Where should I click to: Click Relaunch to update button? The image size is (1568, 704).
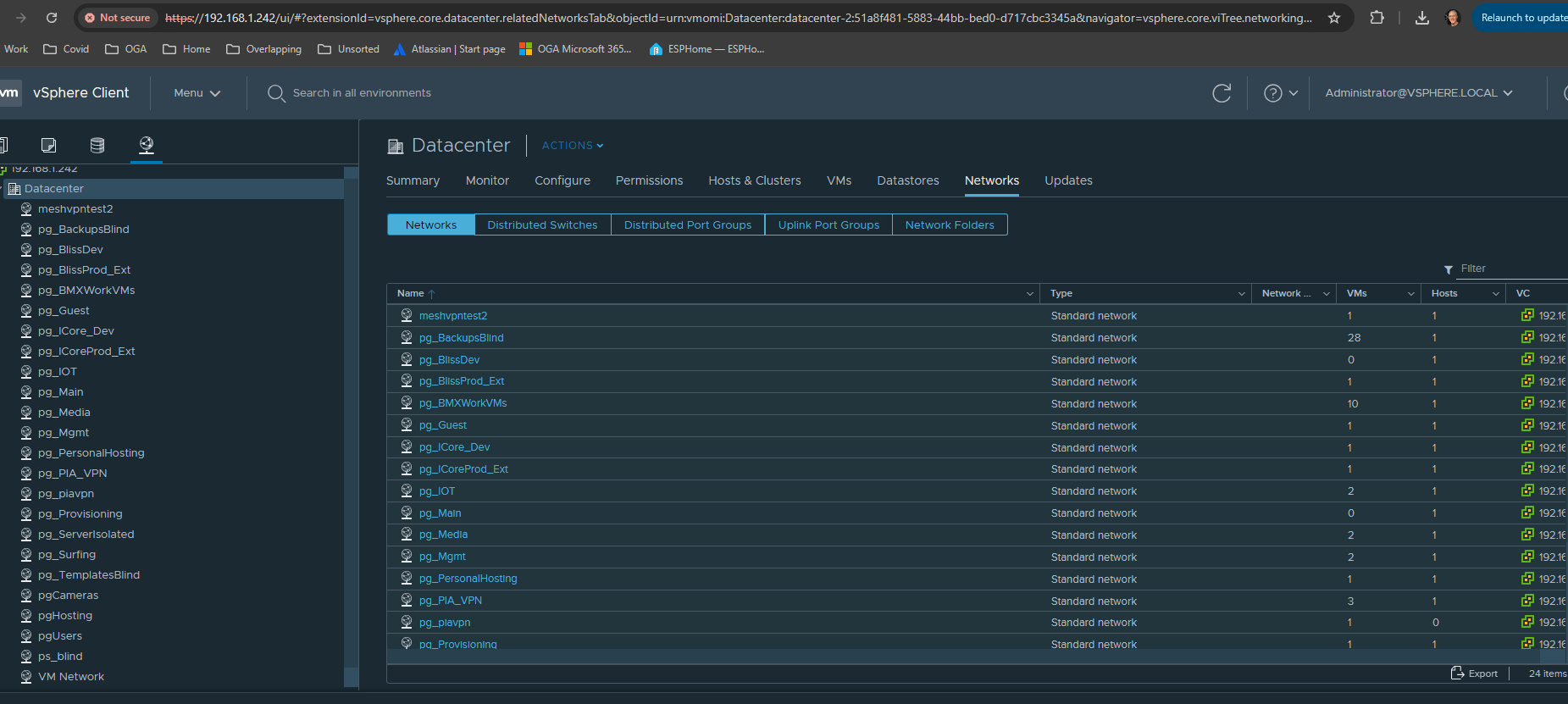[1521, 18]
